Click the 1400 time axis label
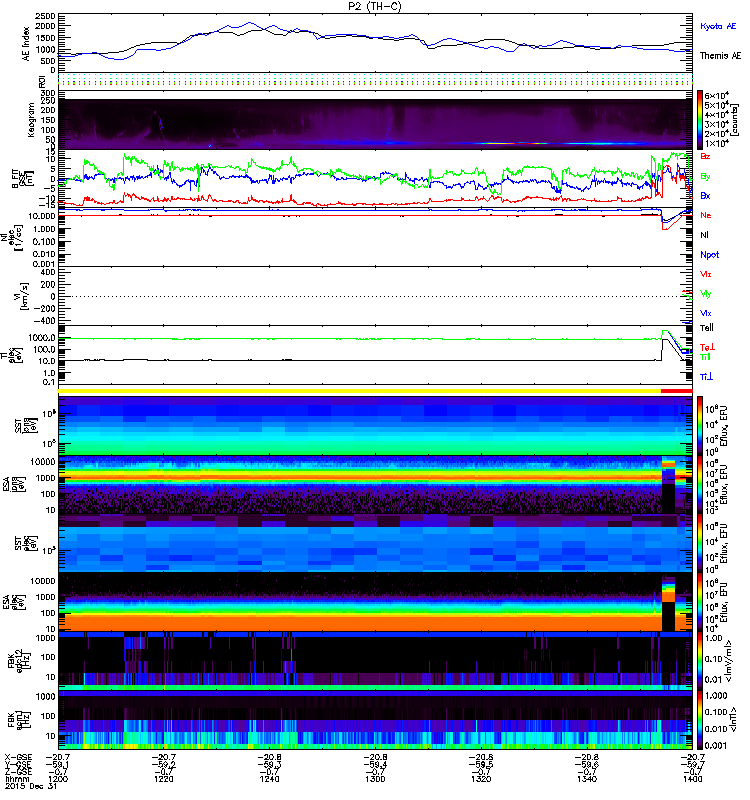 point(692,779)
